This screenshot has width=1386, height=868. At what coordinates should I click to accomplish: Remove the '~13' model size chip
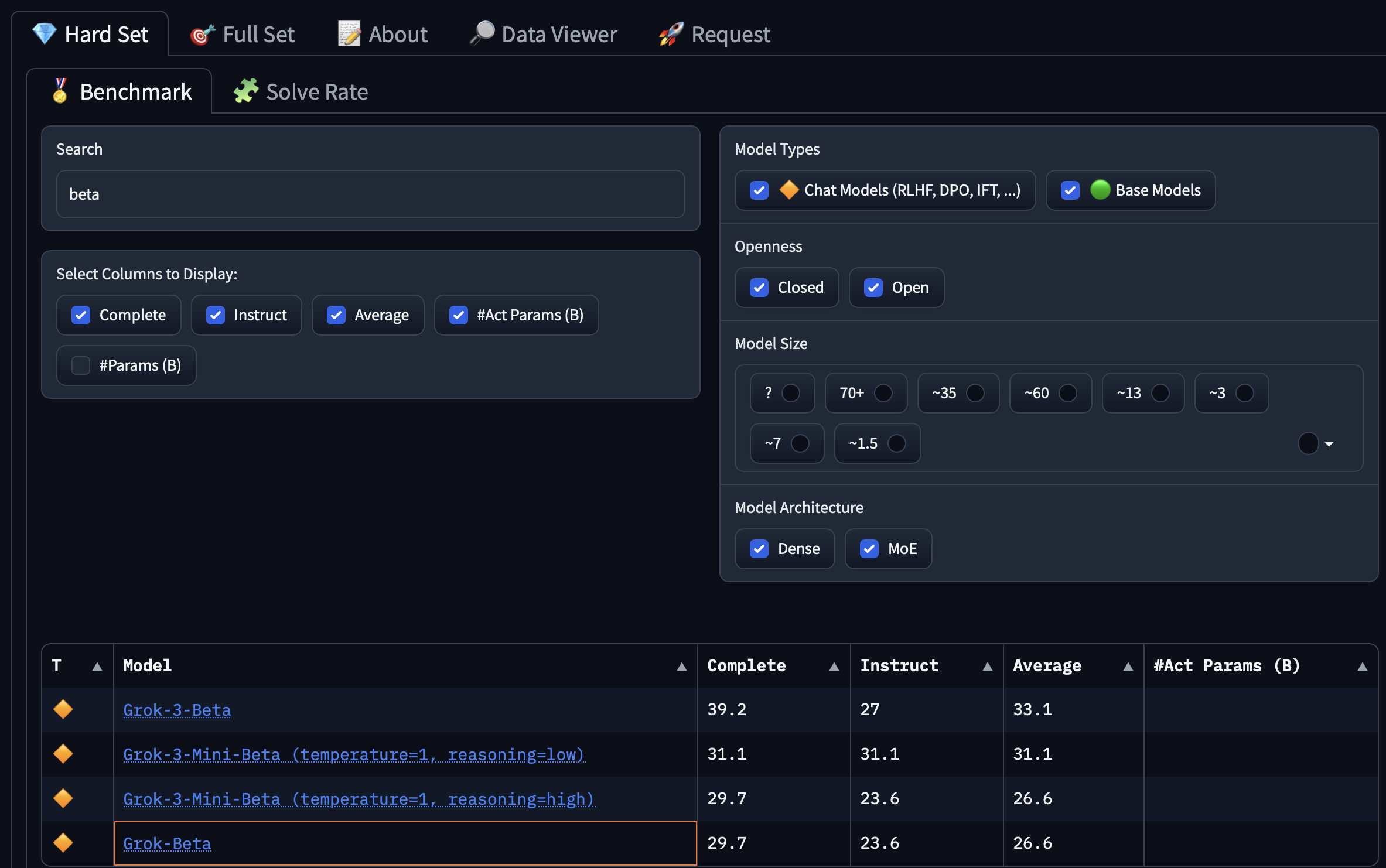pyautogui.click(x=1160, y=393)
